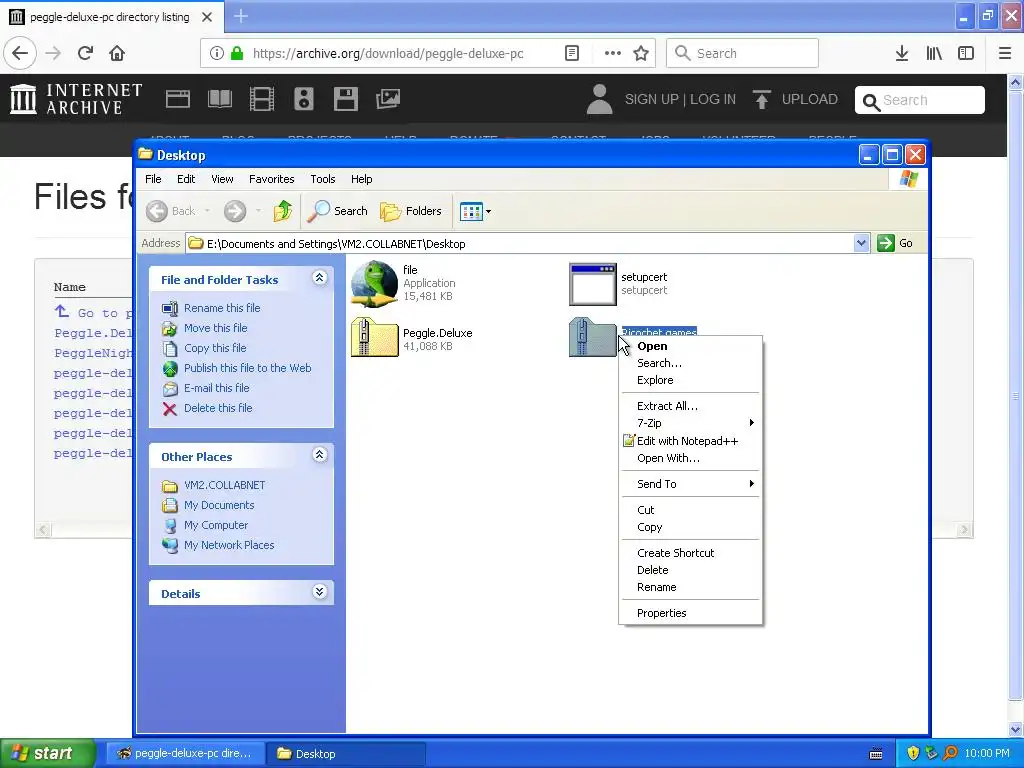
Task: Open the Explorer Tools menu
Action: [x=323, y=179]
